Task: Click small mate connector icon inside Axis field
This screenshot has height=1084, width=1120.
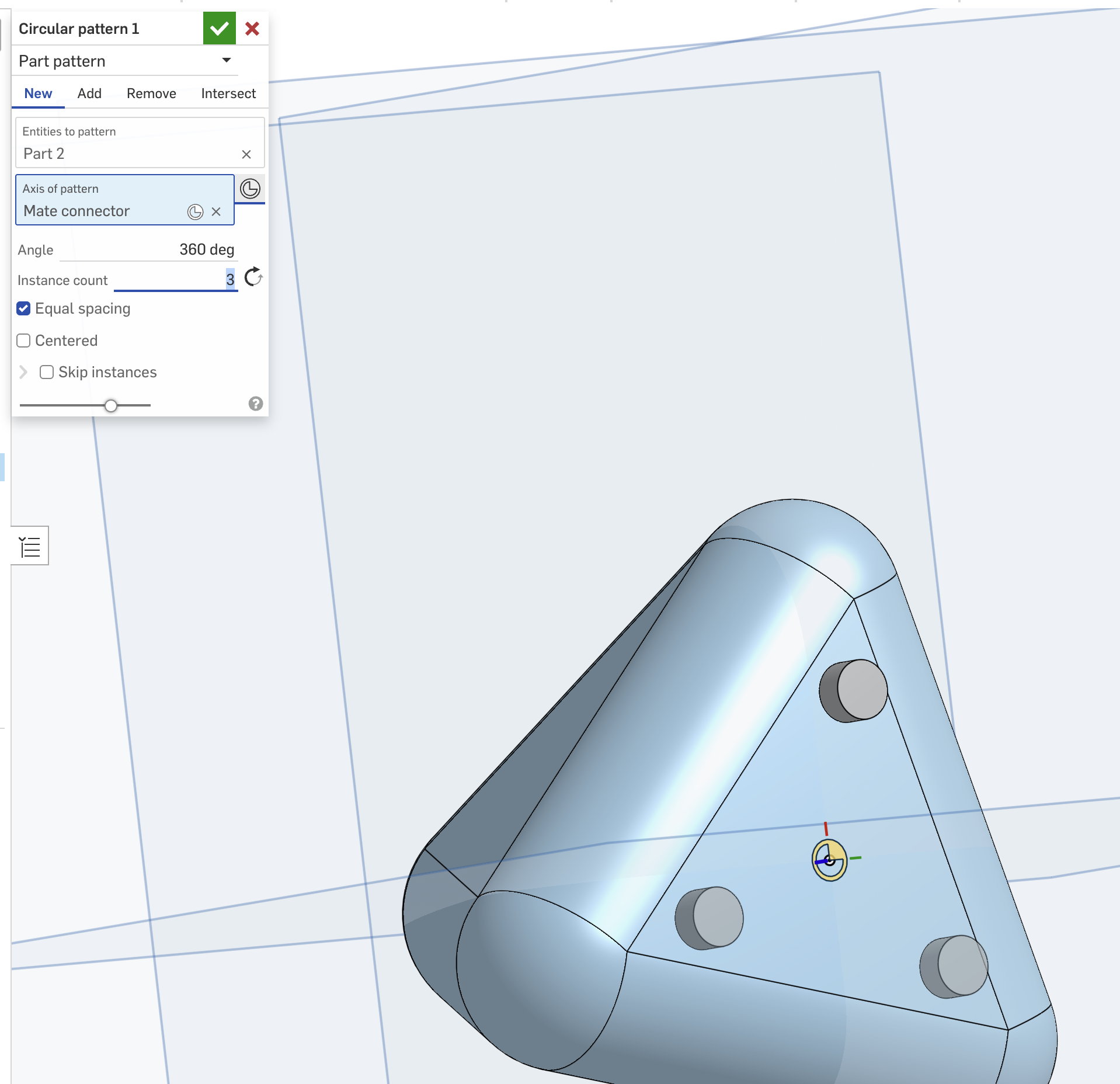Action: pyautogui.click(x=195, y=212)
